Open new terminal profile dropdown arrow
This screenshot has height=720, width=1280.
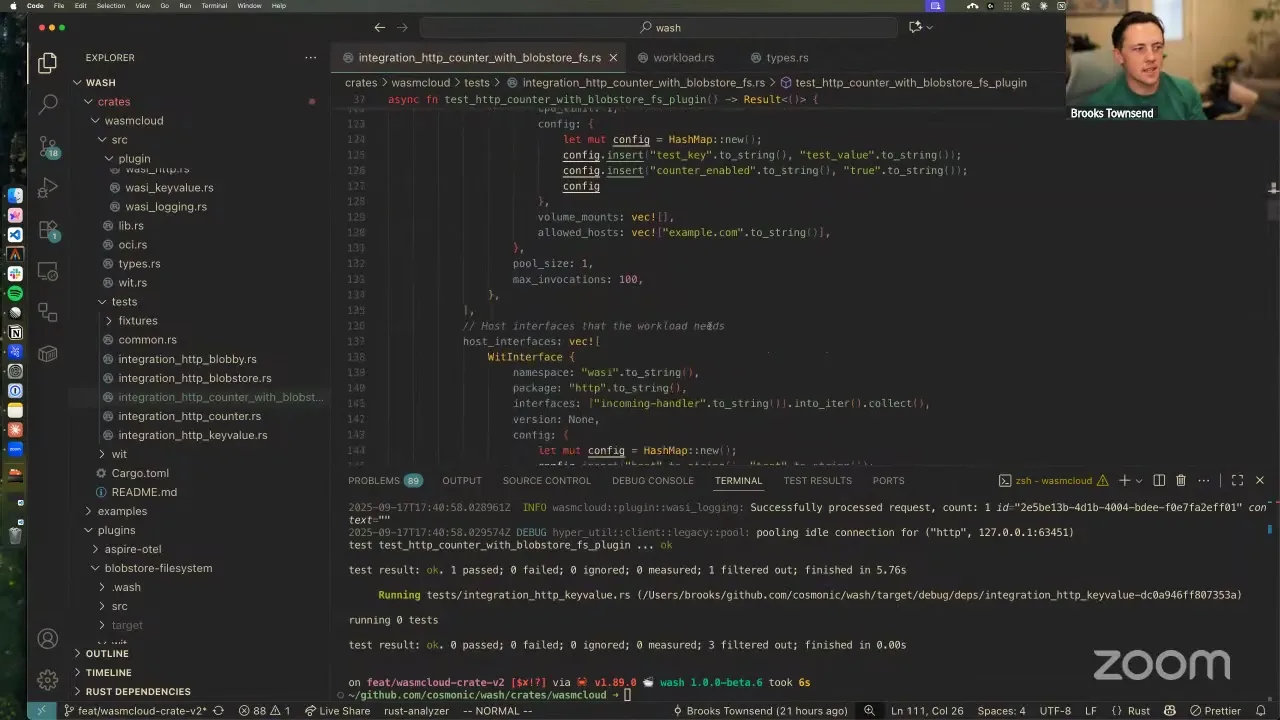[1139, 481]
